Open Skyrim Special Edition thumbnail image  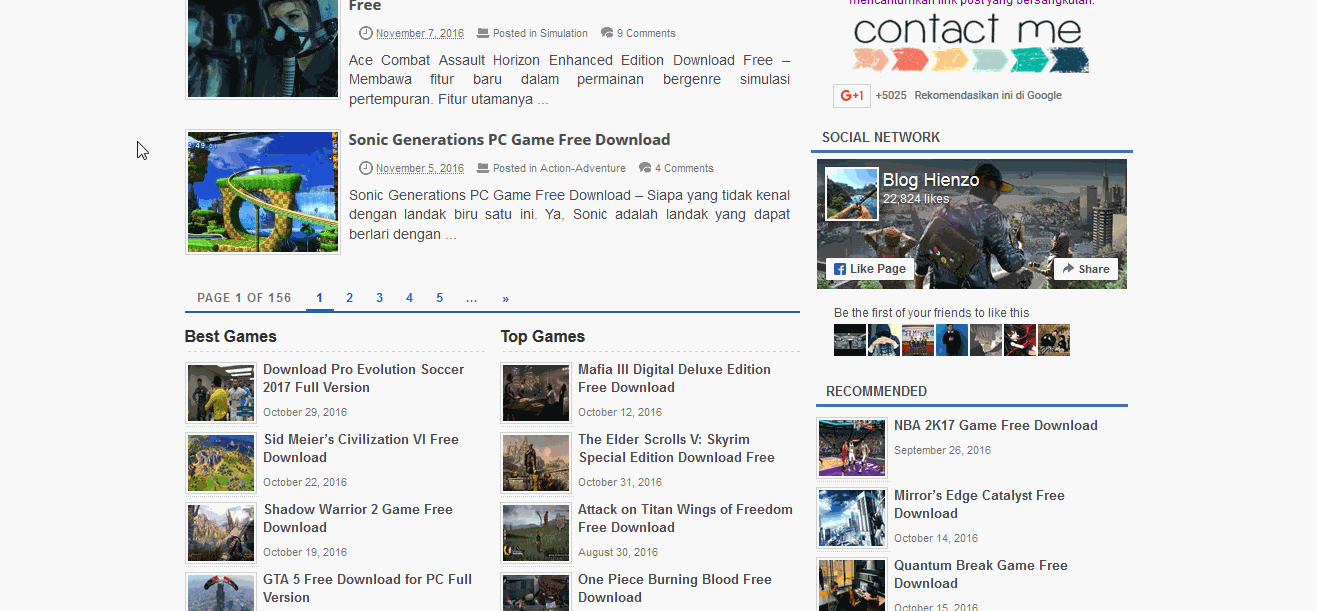click(x=536, y=463)
